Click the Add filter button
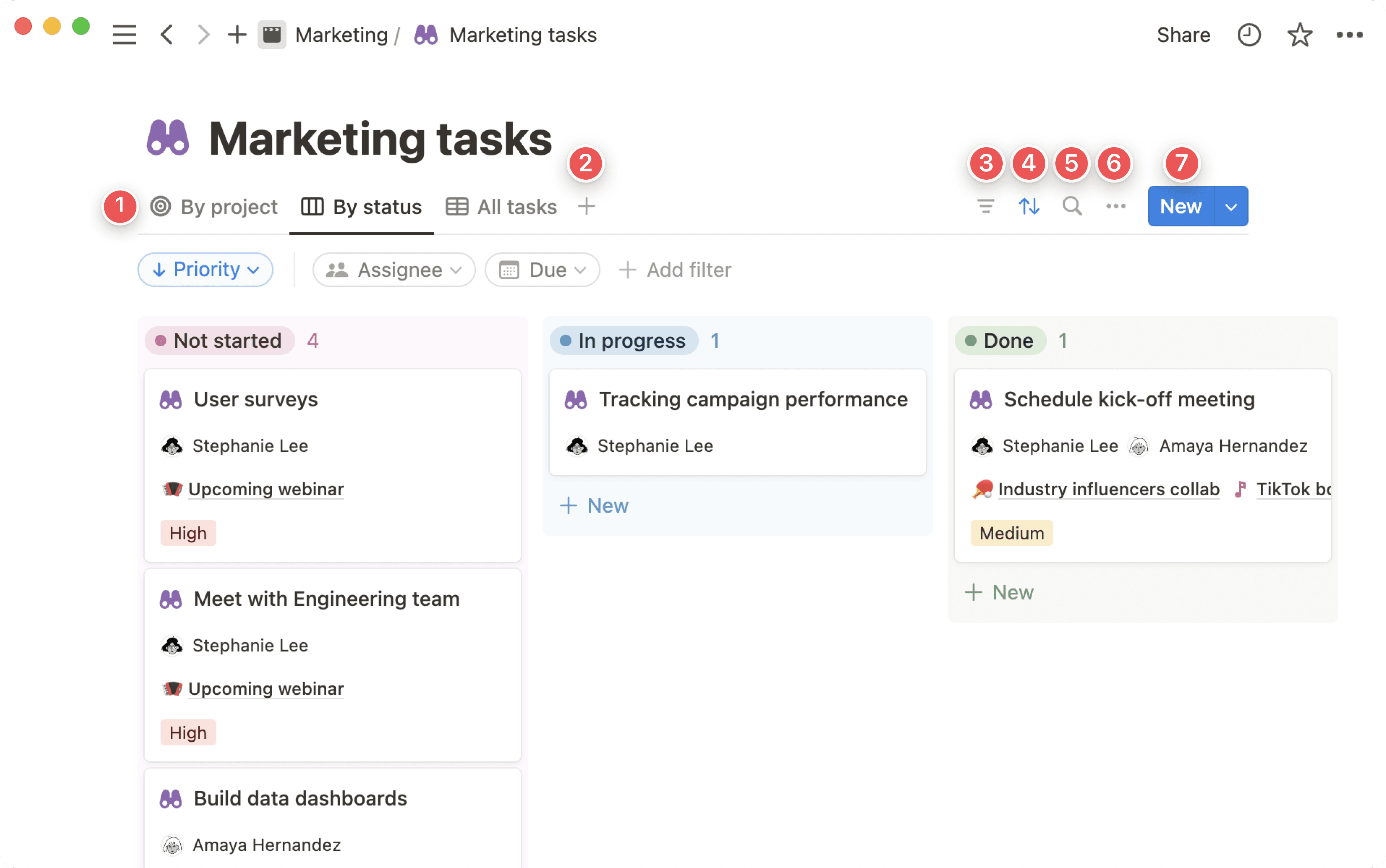Viewport: 1386px width, 868px height. [x=675, y=270]
